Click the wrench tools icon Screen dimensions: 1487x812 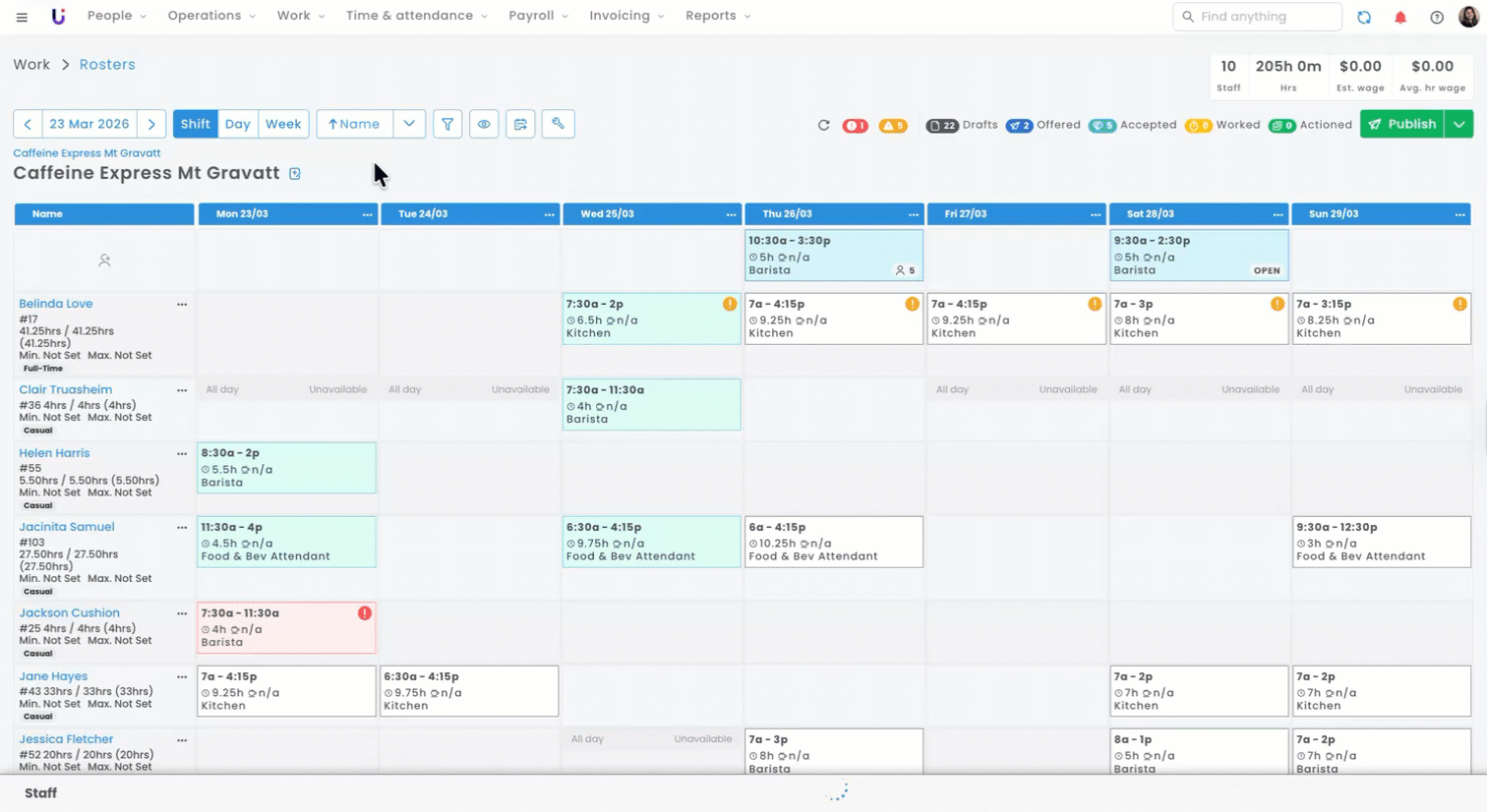(558, 124)
